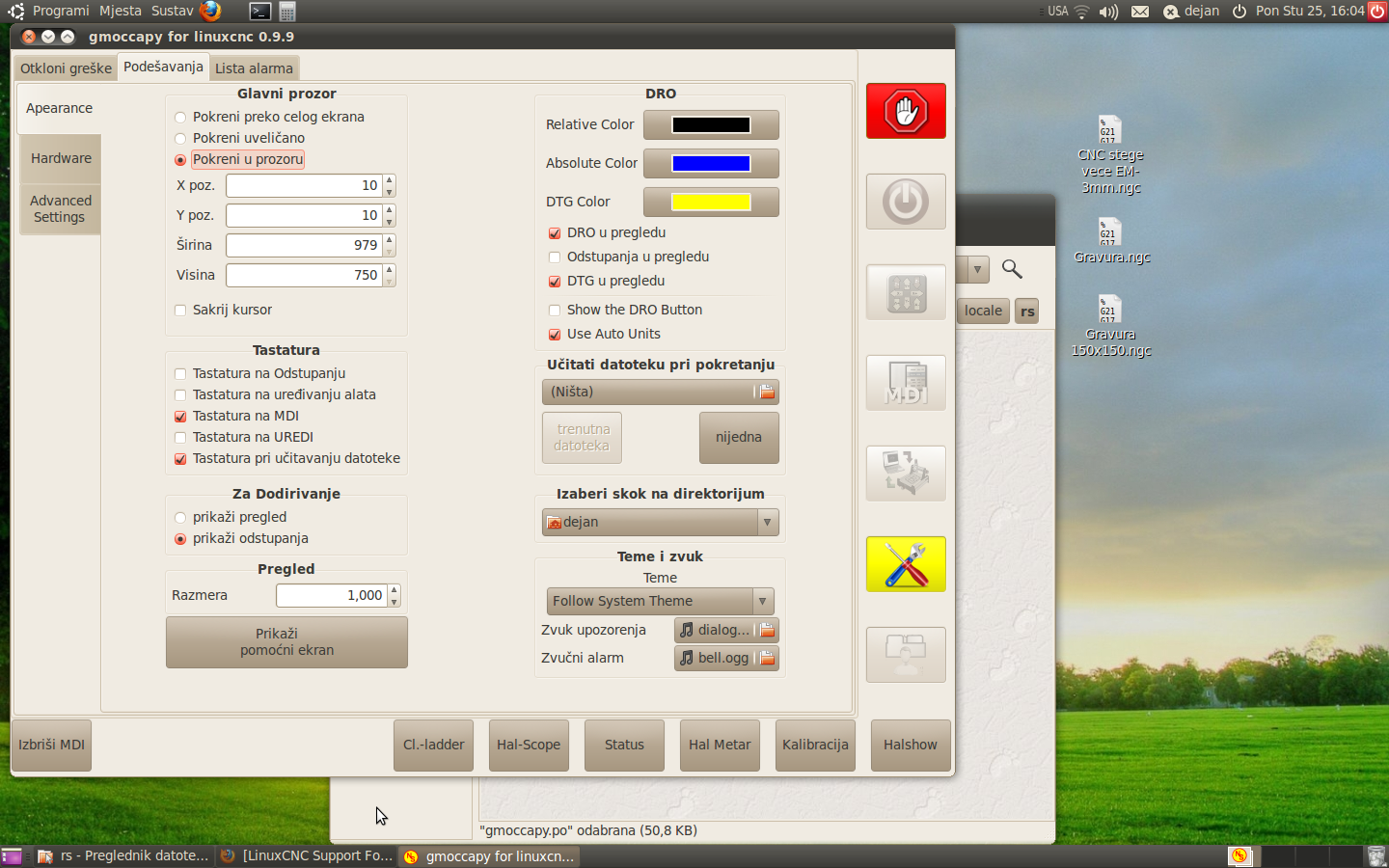Open the Hardware settings tab

[x=61, y=158]
